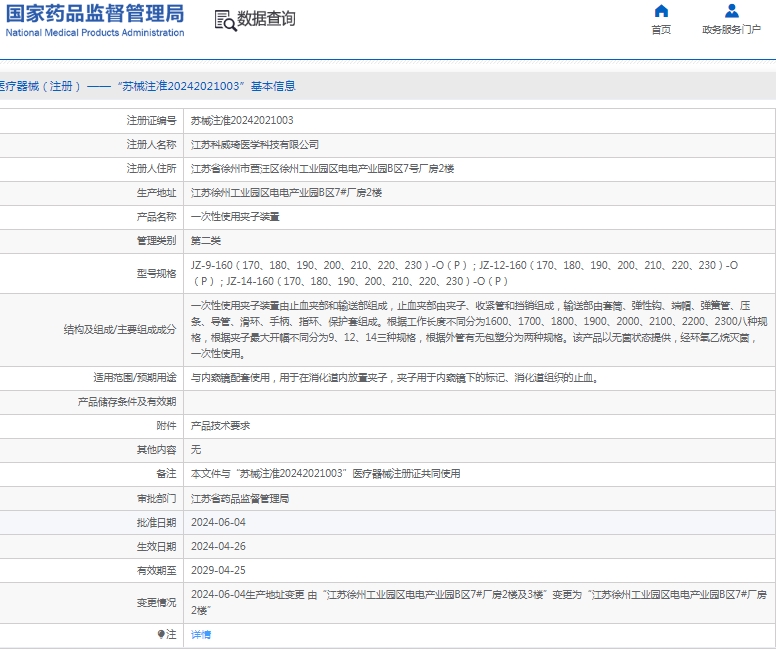The width and height of the screenshot is (776, 651).
Task: Click management category value 第二类
Action: click(x=206, y=241)
